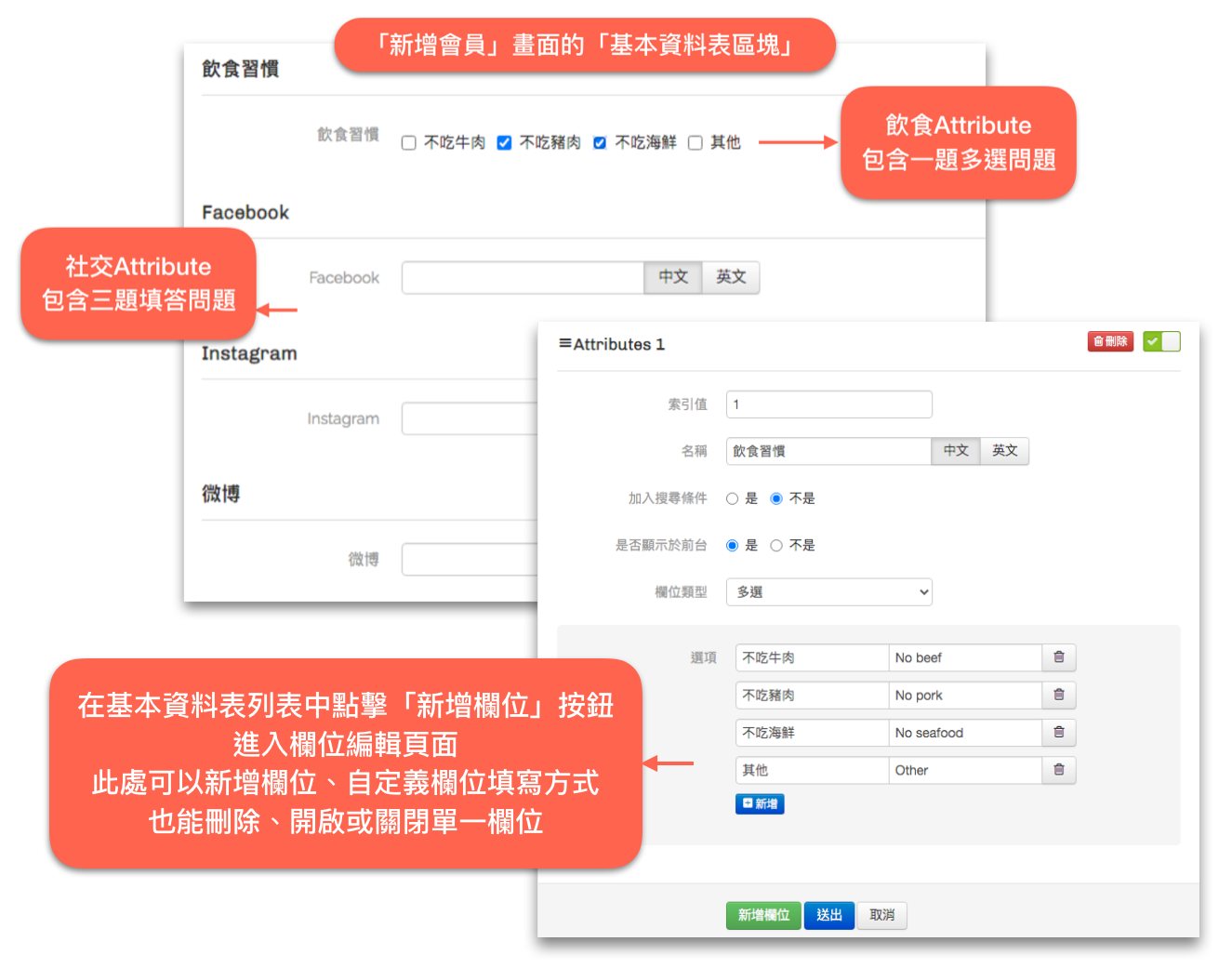Viewport: 1232px width, 968px height.
Task: Switch 名稱 field to 中文 tab
Action: coord(955,451)
